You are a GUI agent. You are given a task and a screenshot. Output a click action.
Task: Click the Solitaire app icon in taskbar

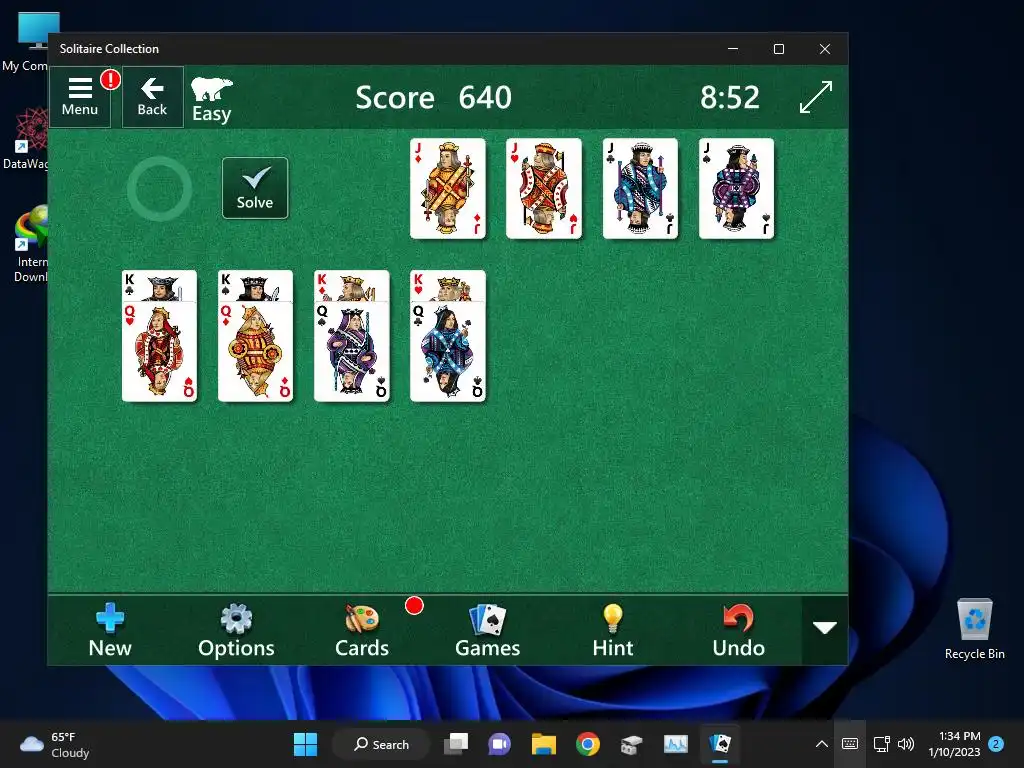[x=720, y=744]
